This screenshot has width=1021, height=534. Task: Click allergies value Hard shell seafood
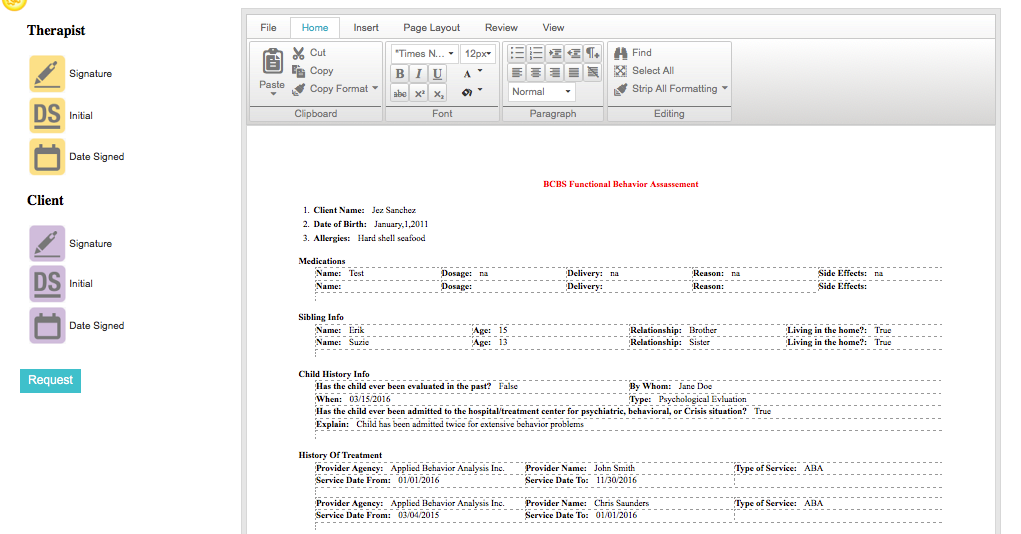pyautogui.click(x=391, y=238)
